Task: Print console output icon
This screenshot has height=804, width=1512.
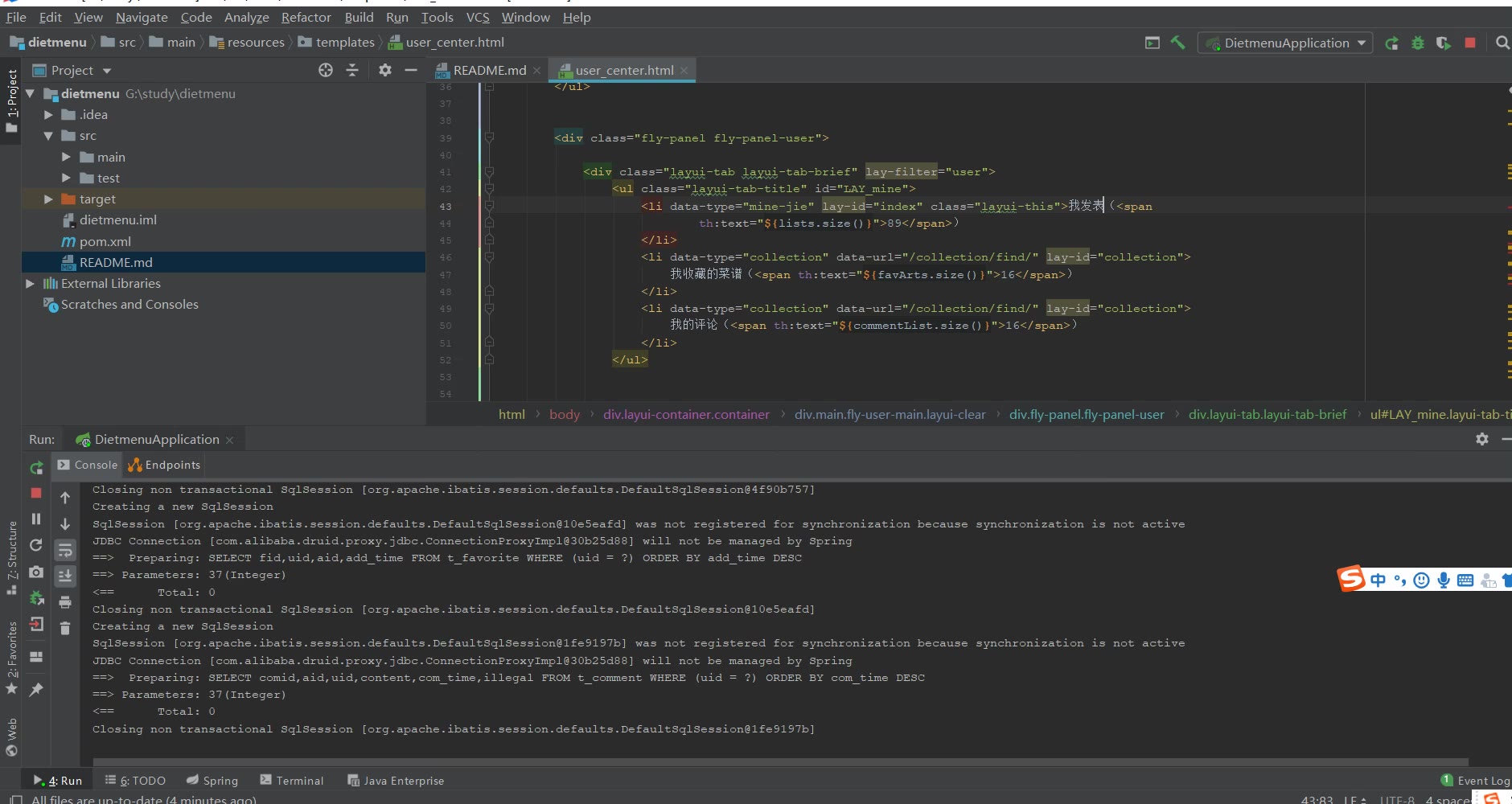Action: (65, 601)
